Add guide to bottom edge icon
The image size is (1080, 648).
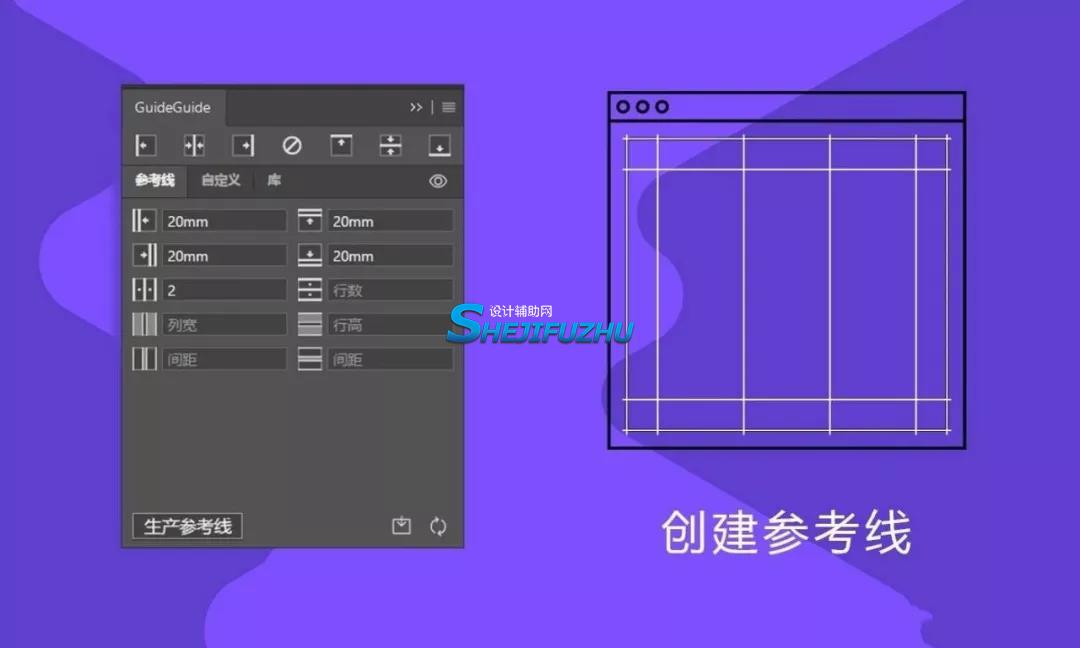coord(439,145)
